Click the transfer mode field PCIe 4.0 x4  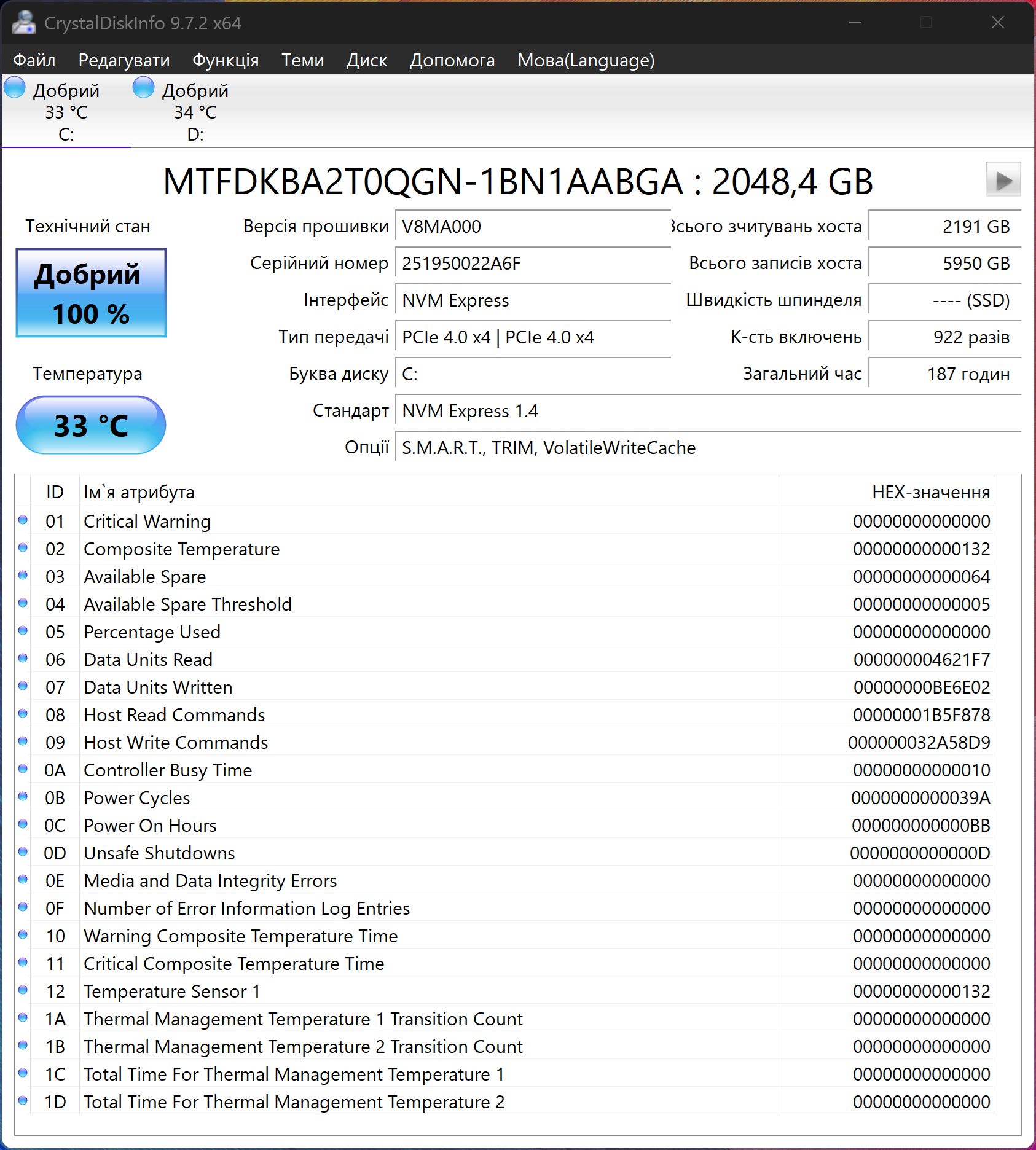pyautogui.click(x=533, y=337)
